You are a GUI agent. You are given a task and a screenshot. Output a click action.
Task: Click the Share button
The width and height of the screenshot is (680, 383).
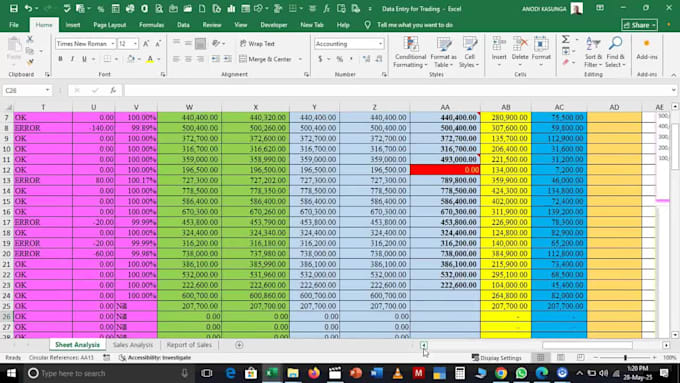click(639, 25)
